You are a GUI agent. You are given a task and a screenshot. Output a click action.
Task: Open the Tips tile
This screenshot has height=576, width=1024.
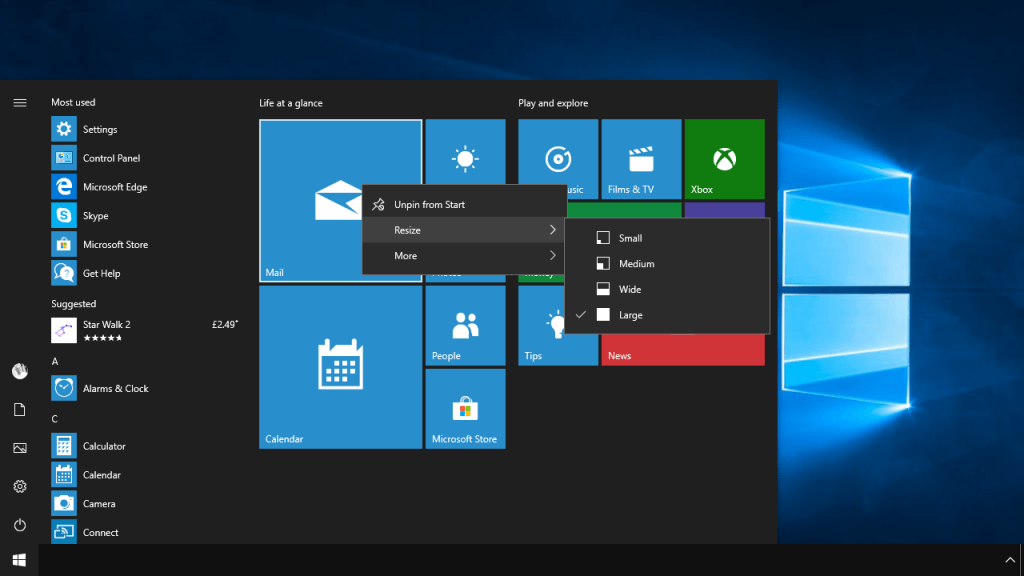(541, 325)
